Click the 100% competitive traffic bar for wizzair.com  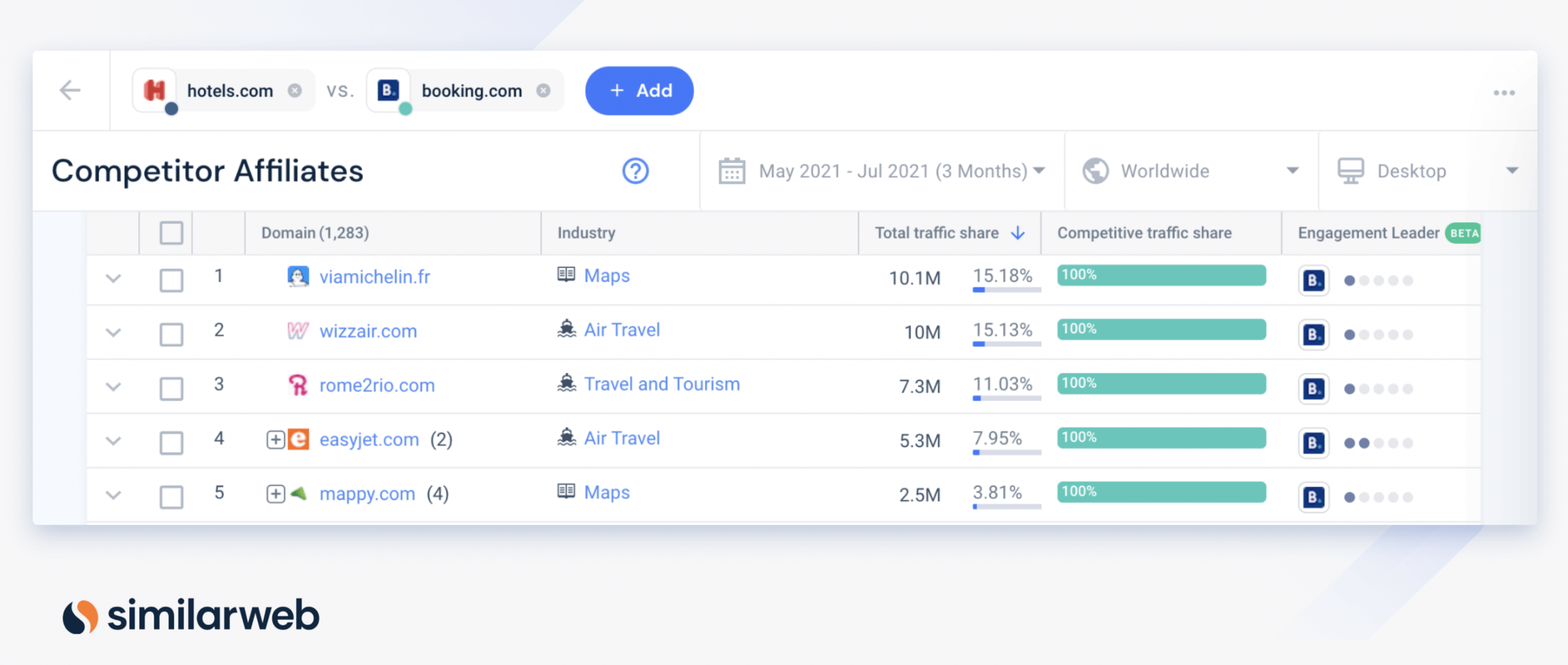1161,329
